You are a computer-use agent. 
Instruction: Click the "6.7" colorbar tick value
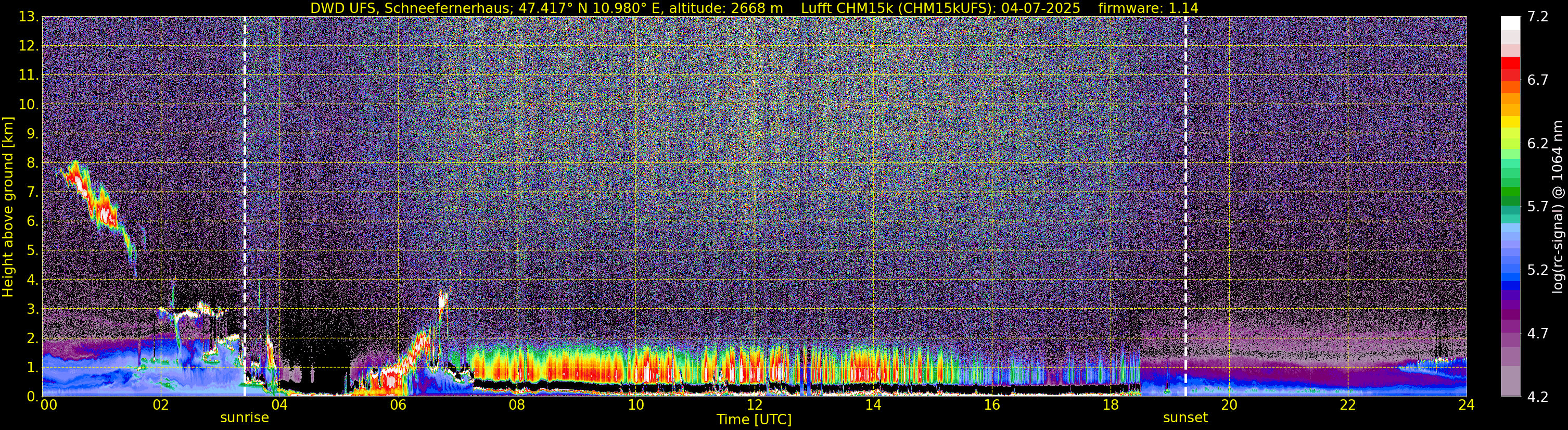tap(1538, 80)
